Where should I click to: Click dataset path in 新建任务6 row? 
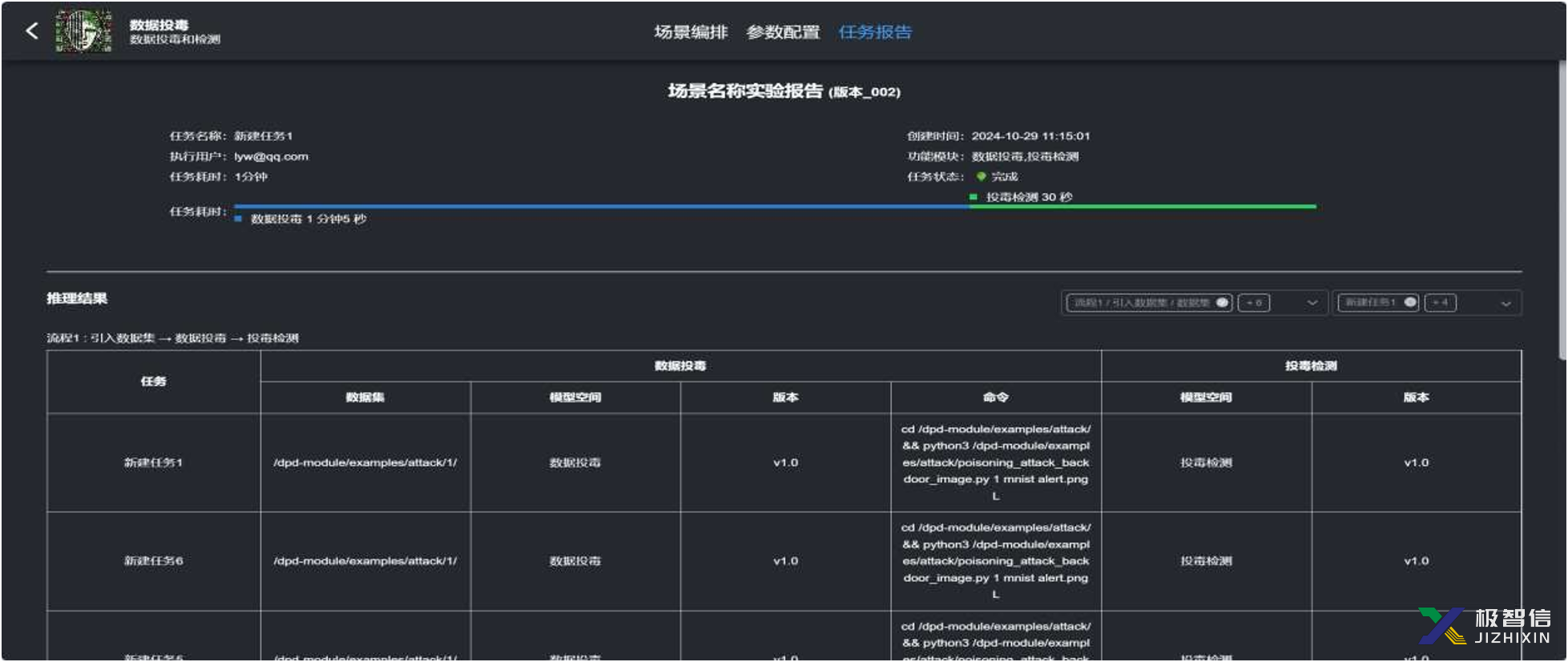[x=365, y=561]
